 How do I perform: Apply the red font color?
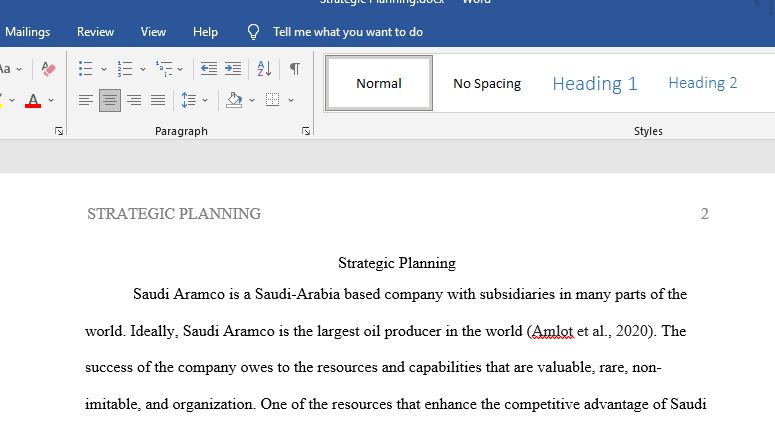click(x=33, y=101)
